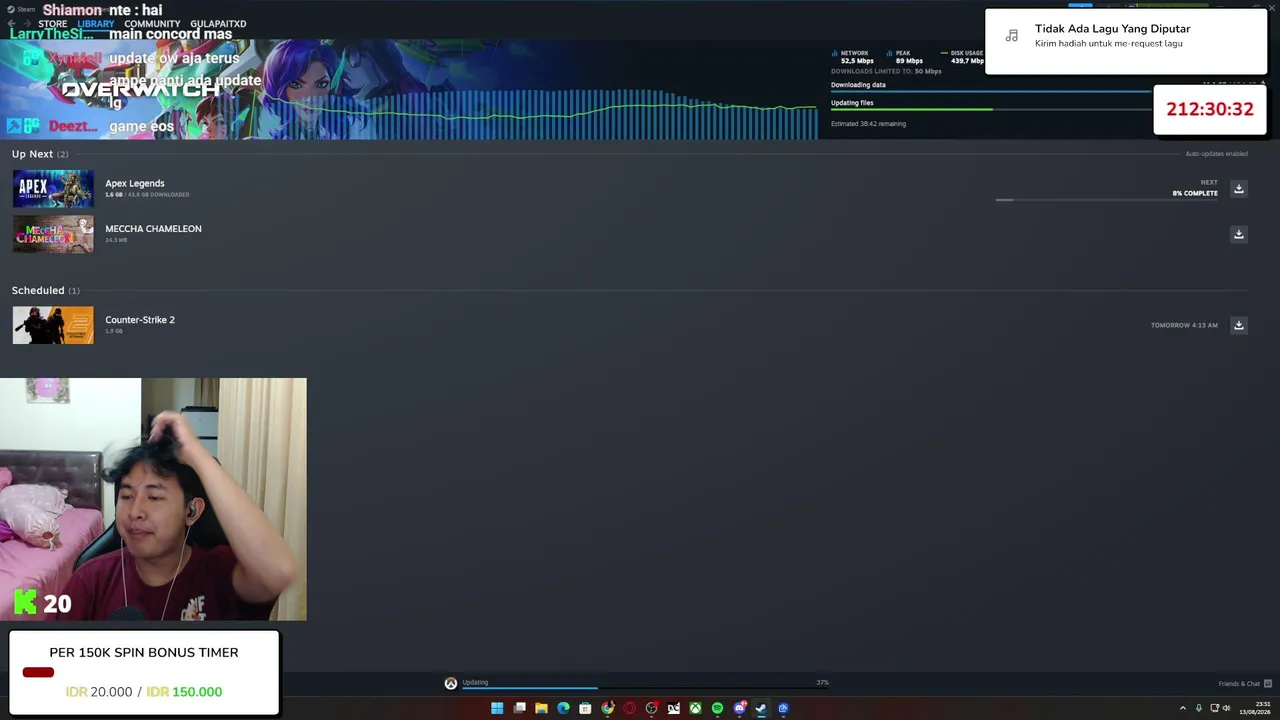Open the GULAPAITXD profile tab
Screen dimensions: 1280x720
coord(218,24)
